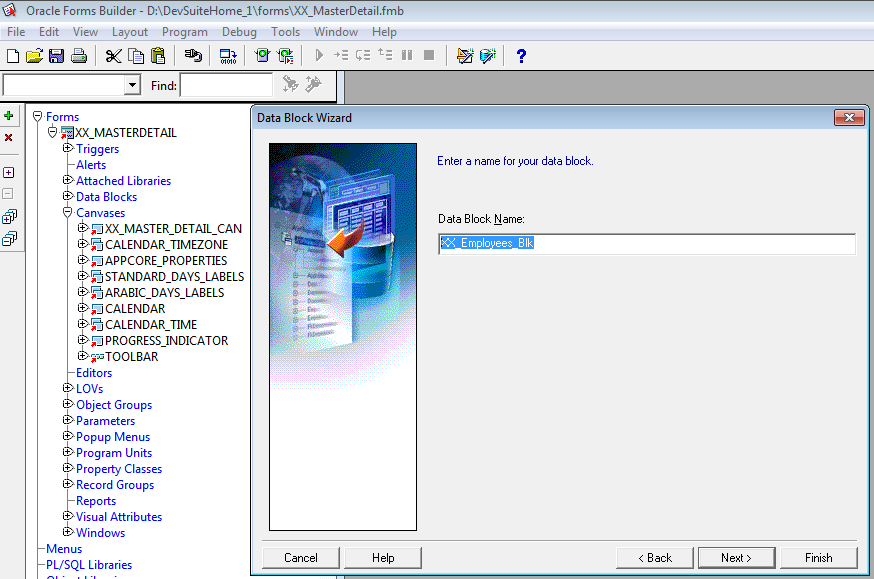
Task: Expand the Windows node
Action: pos(68,532)
